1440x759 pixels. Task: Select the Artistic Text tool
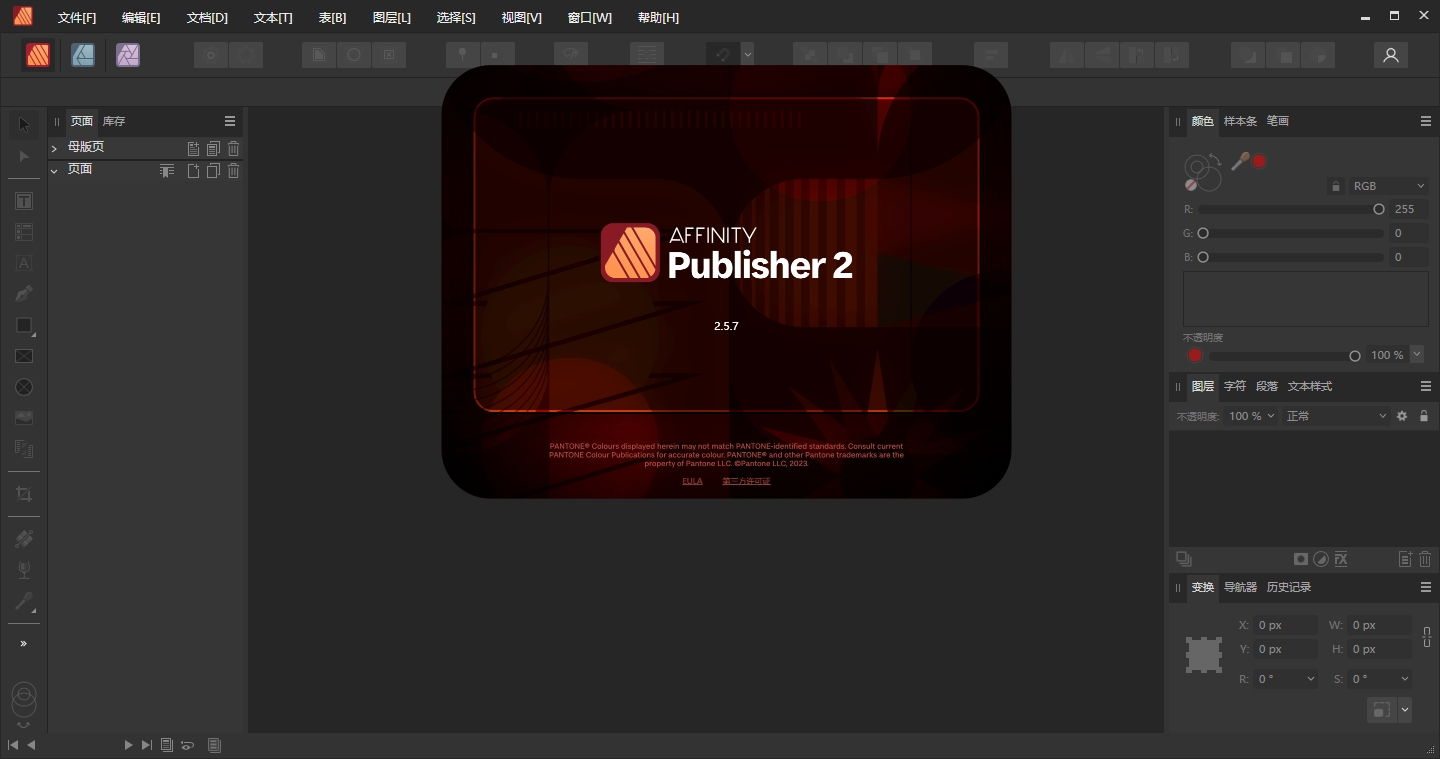(24, 263)
